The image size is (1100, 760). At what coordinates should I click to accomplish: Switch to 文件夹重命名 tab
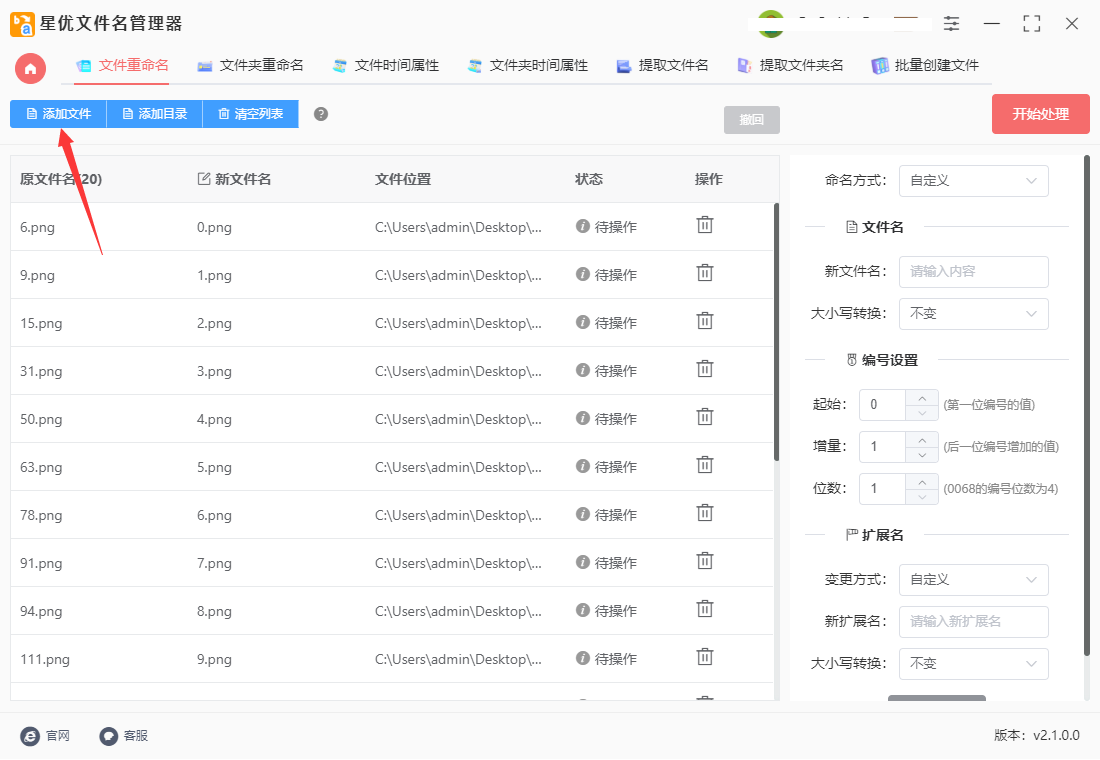coord(250,66)
